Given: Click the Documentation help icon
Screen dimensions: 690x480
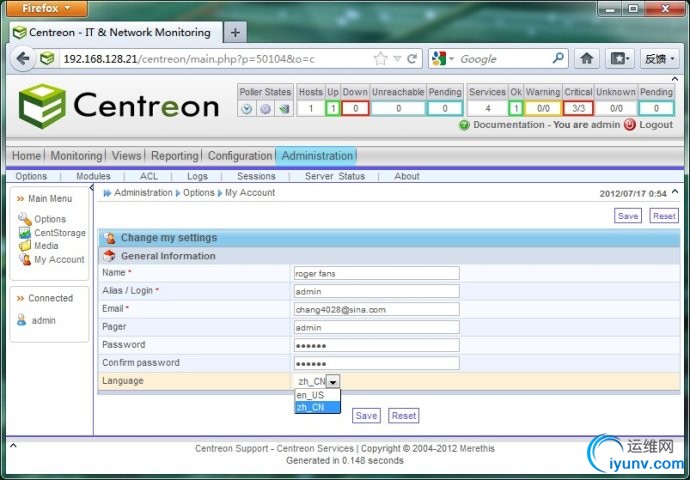Looking at the screenshot, I should [464, 125].
